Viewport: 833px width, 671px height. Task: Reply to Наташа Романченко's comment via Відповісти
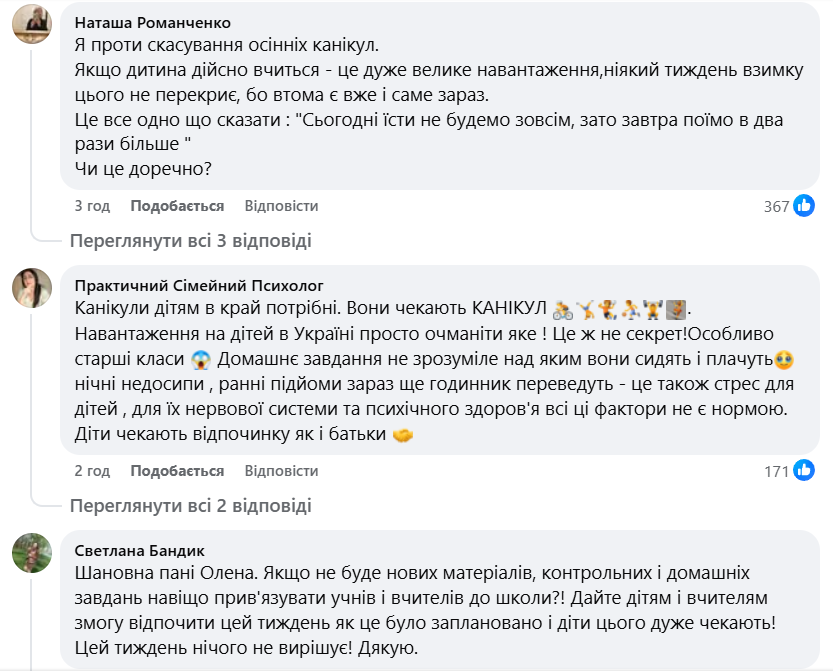click(x=281, y=206)
